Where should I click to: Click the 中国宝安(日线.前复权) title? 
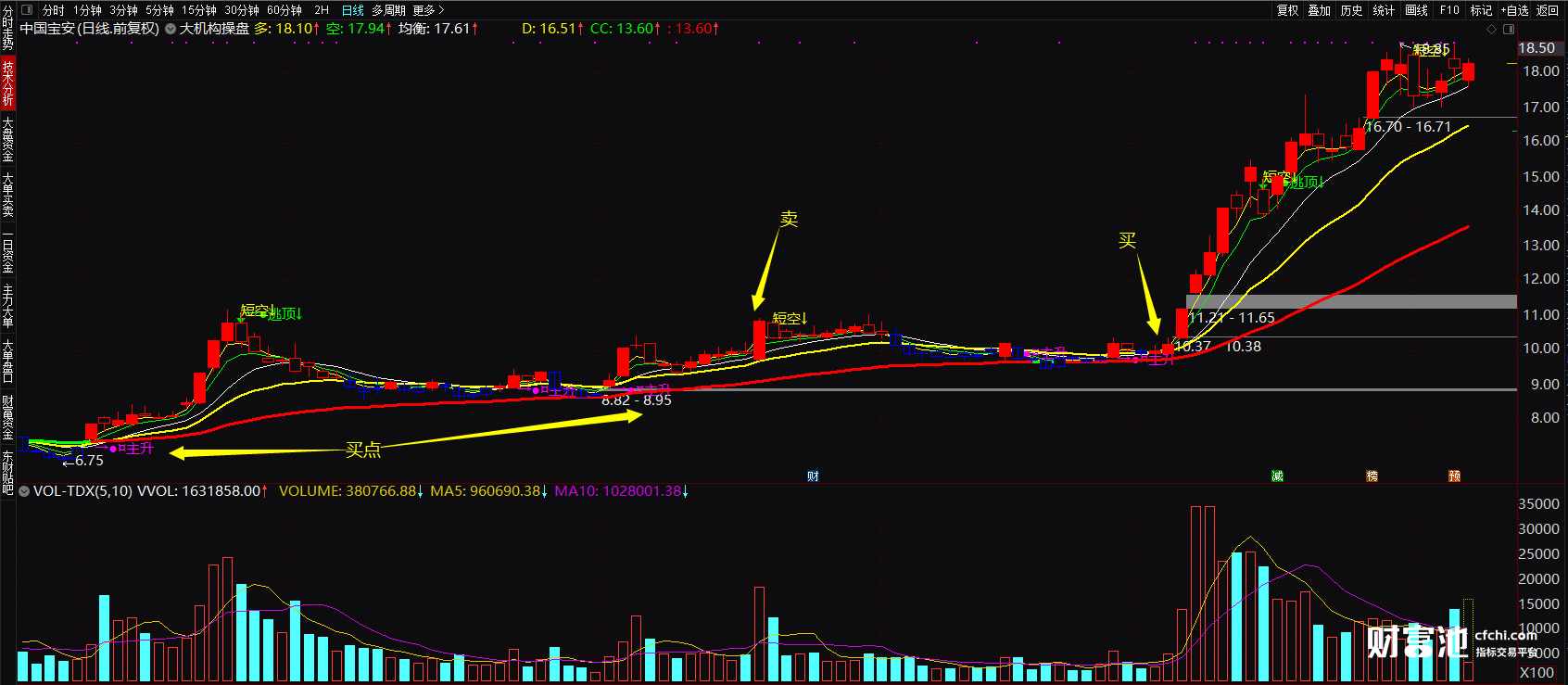click(x=90, y=29)
